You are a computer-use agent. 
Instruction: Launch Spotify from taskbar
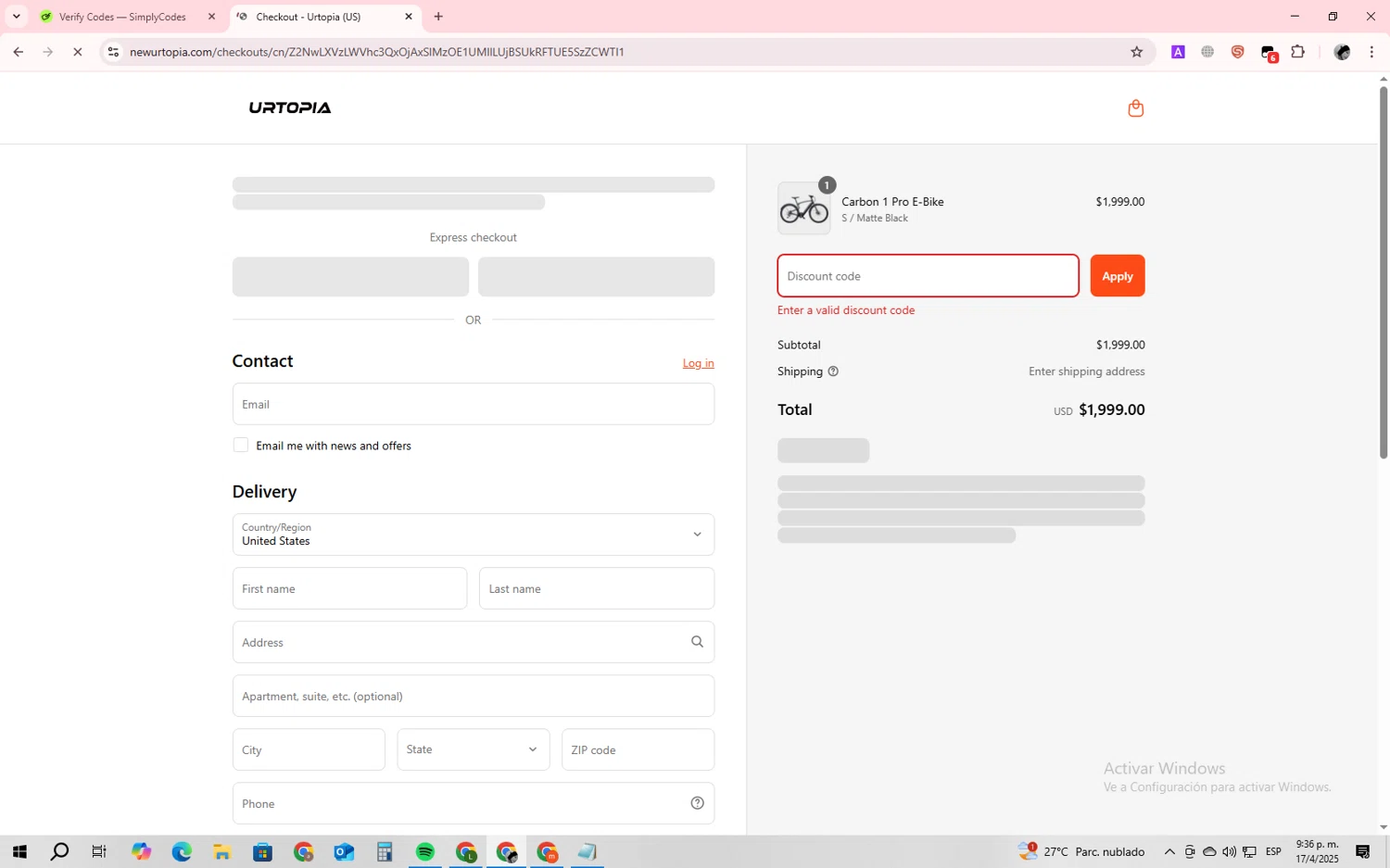(425, 852)
